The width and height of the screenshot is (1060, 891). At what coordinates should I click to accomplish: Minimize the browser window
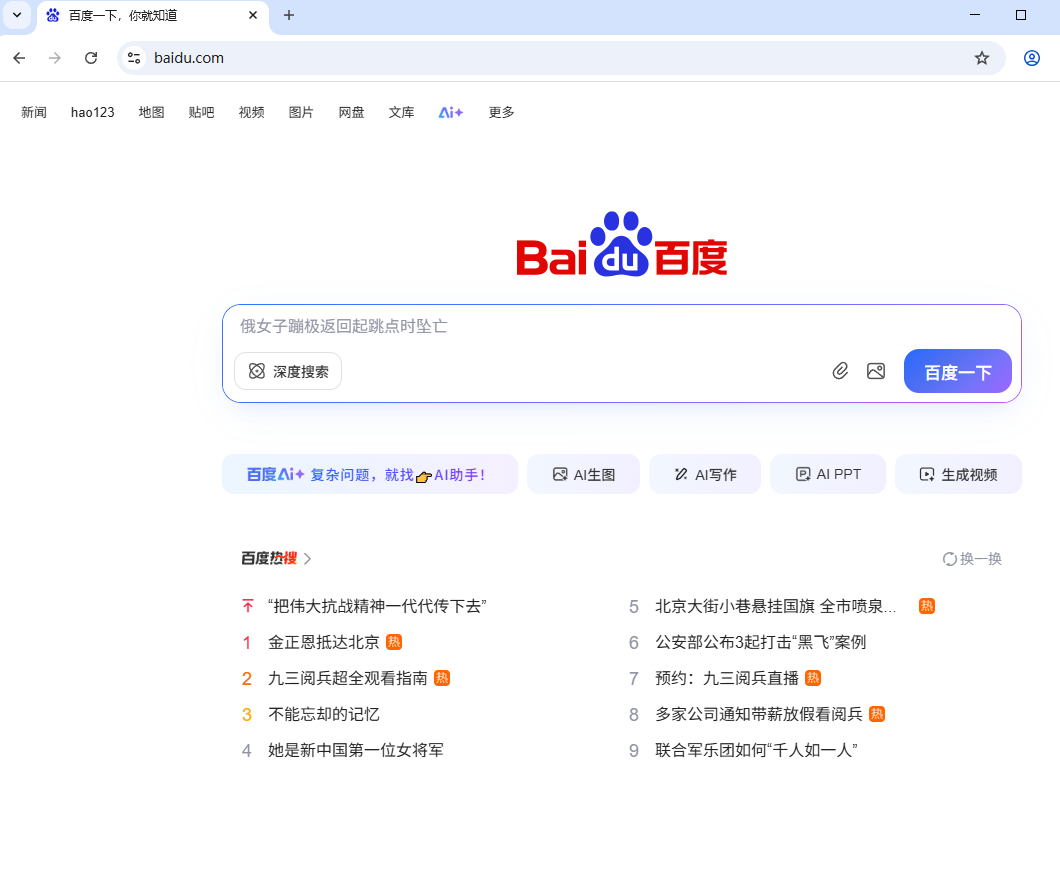pyautogui.click(x=975, y=15)
